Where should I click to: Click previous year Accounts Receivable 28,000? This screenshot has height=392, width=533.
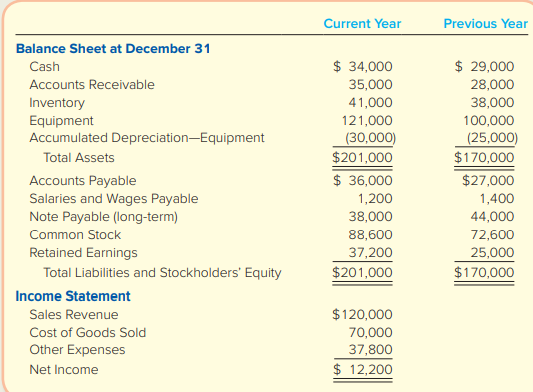coord(492,85)
